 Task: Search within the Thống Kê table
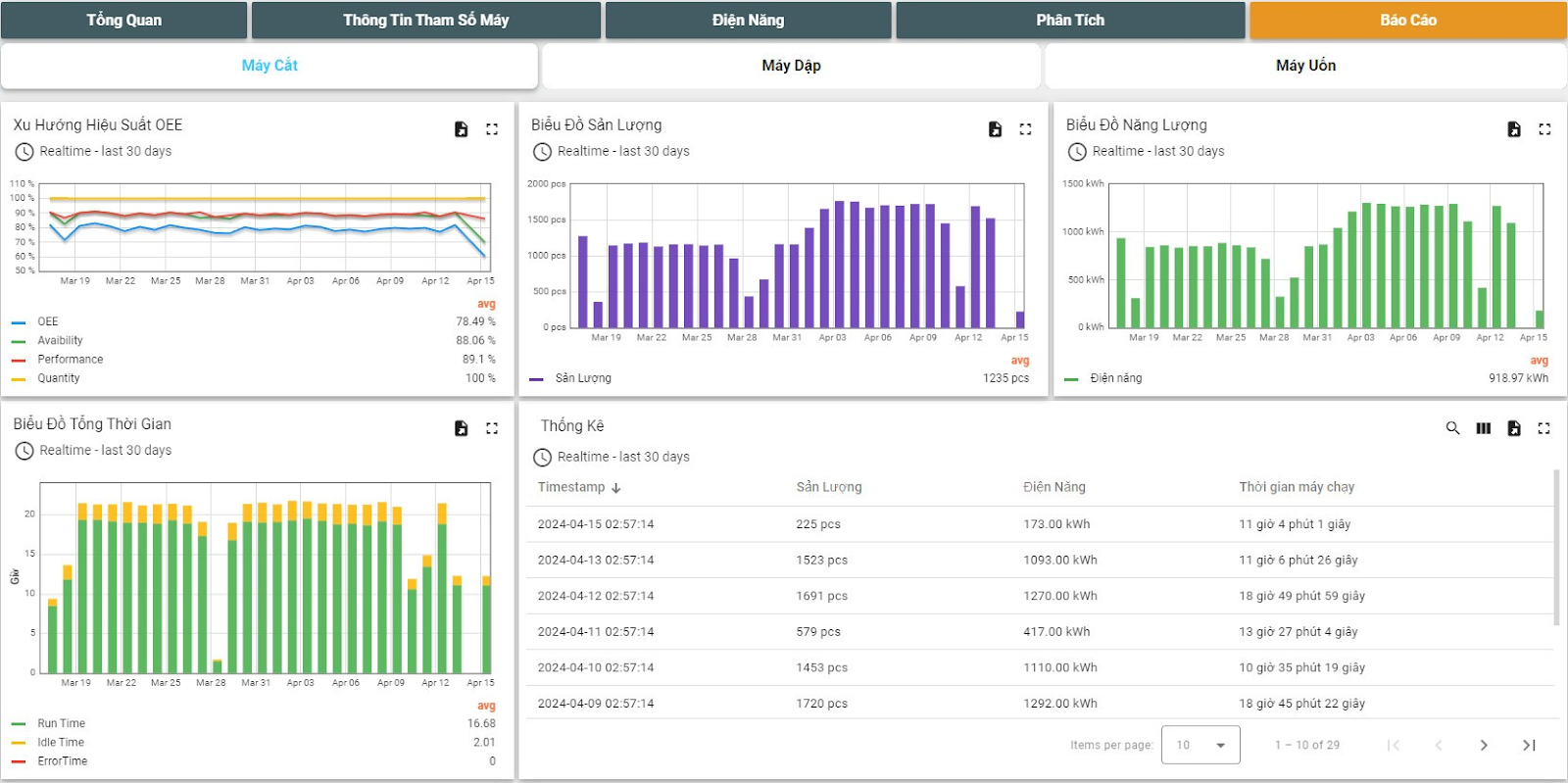1452,428
